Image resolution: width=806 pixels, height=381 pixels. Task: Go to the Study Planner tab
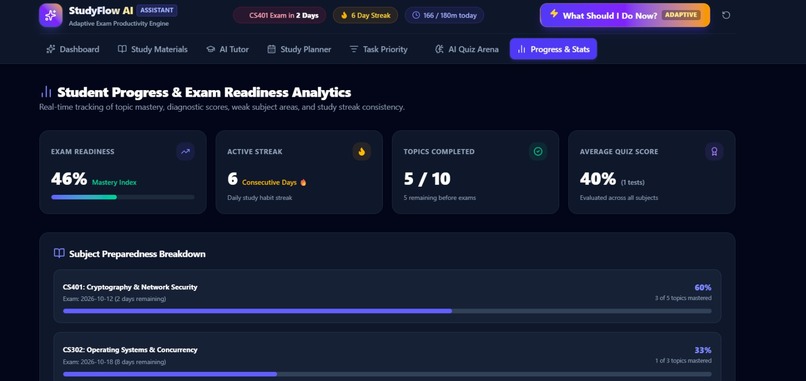[x=300, y=49]
